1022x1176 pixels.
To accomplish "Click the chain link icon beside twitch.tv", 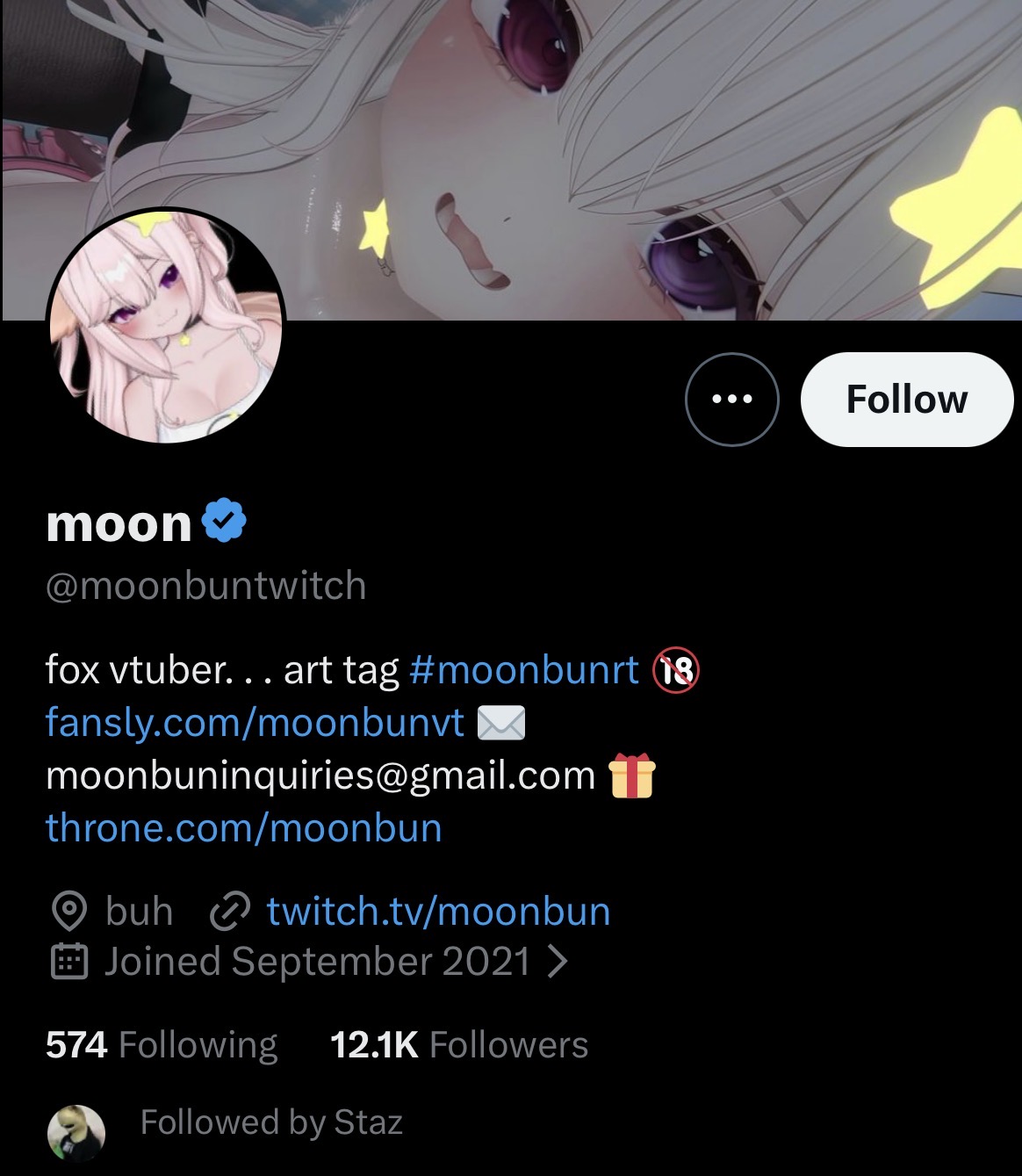I will pyautogui.click(x=230, y=912).
